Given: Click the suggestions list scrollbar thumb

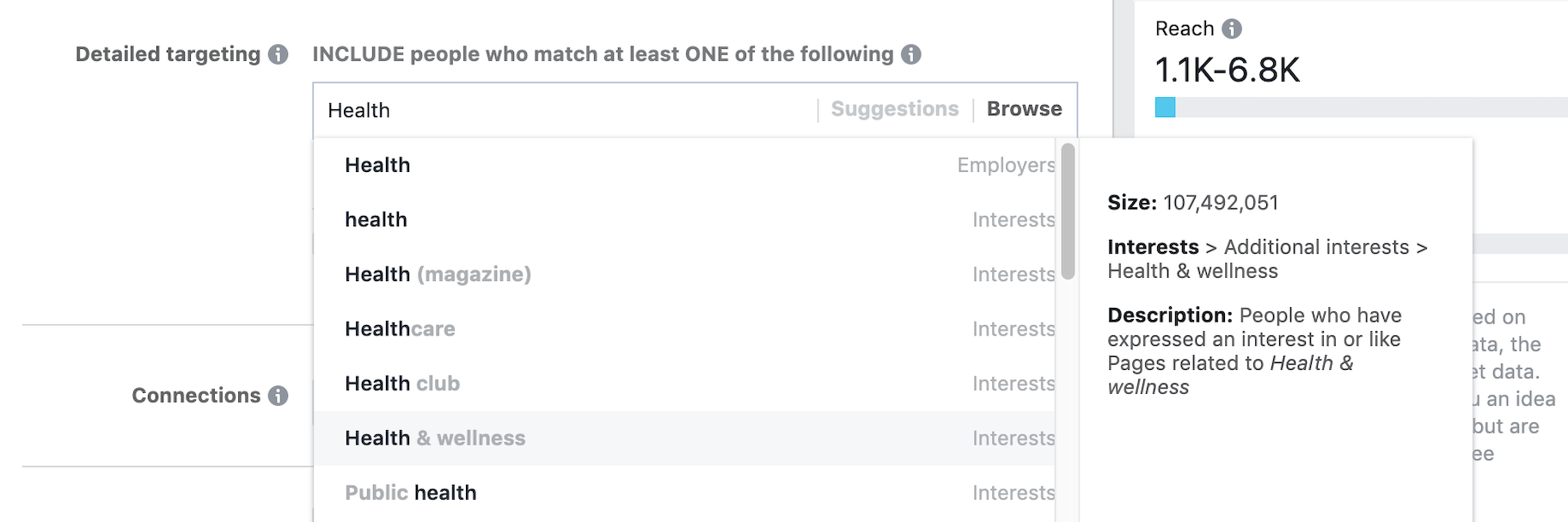Looking at the screenshot, I should pos(1068,212).
